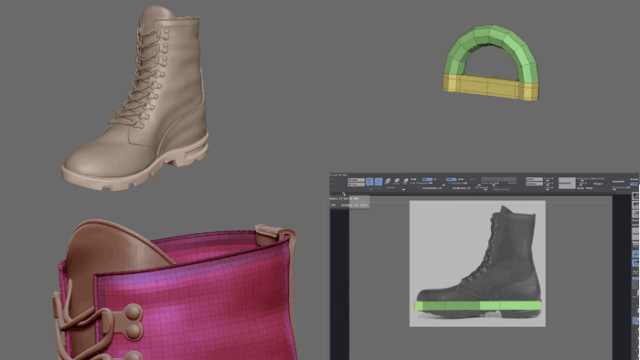The height and width of the screenshot is (360, 640).
Task: Click the top icon in right shelf
Action: (636, 196)
